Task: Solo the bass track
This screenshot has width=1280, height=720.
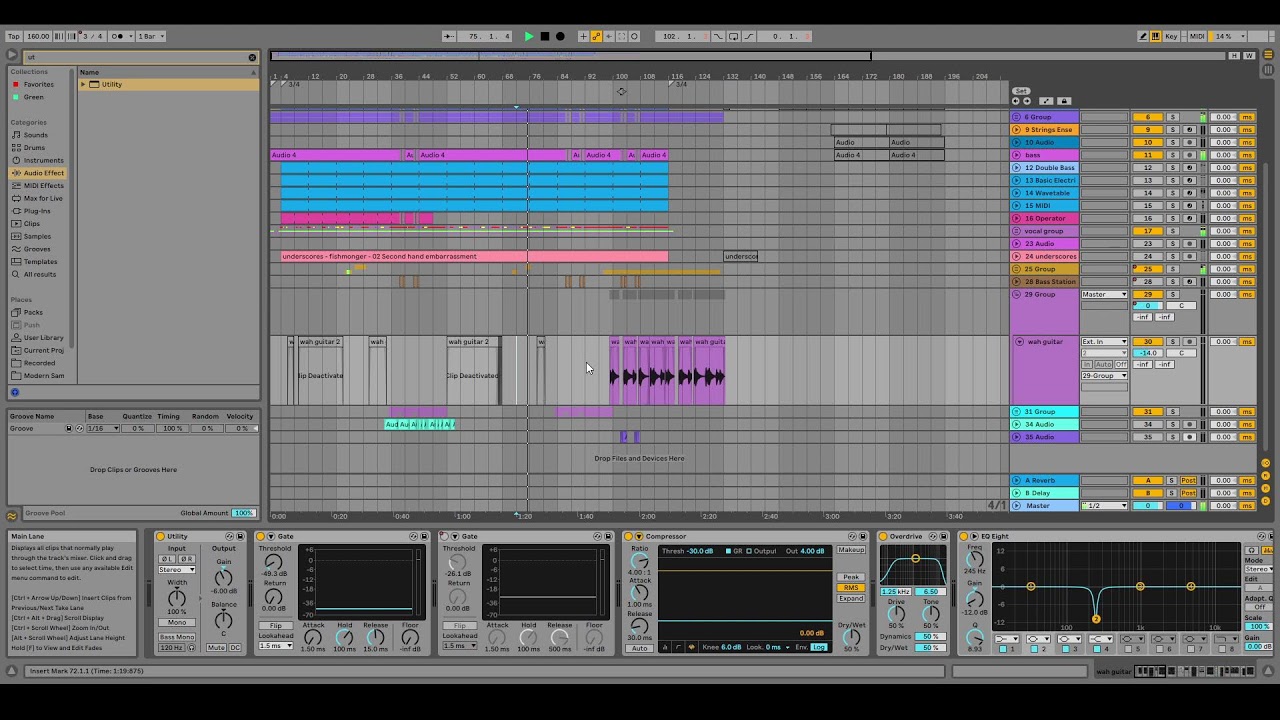Action: click(x=1173, y=155)
